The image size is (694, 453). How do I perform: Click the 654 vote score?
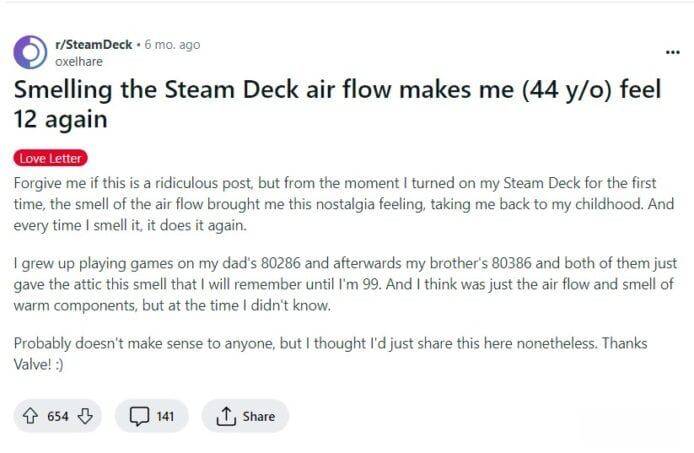click(x=58, y=416)
